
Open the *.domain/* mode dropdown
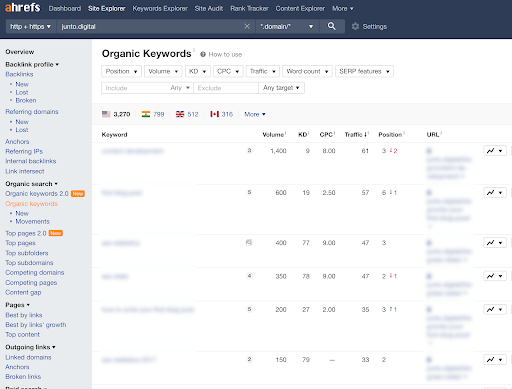click(287, 26)
